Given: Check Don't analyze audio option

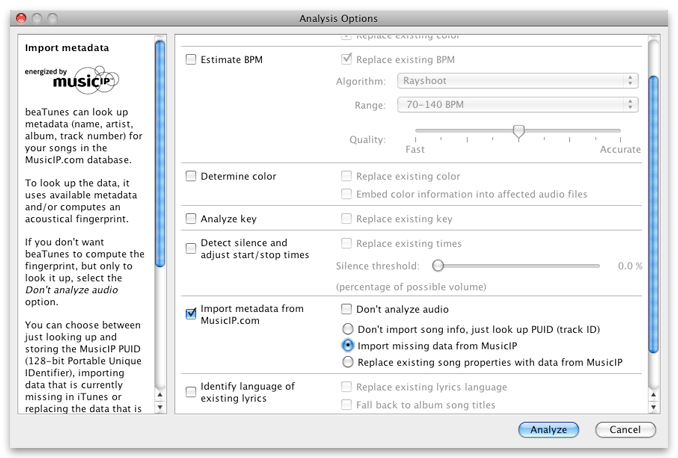Looking at the screenshot, I should coord(346,309).
